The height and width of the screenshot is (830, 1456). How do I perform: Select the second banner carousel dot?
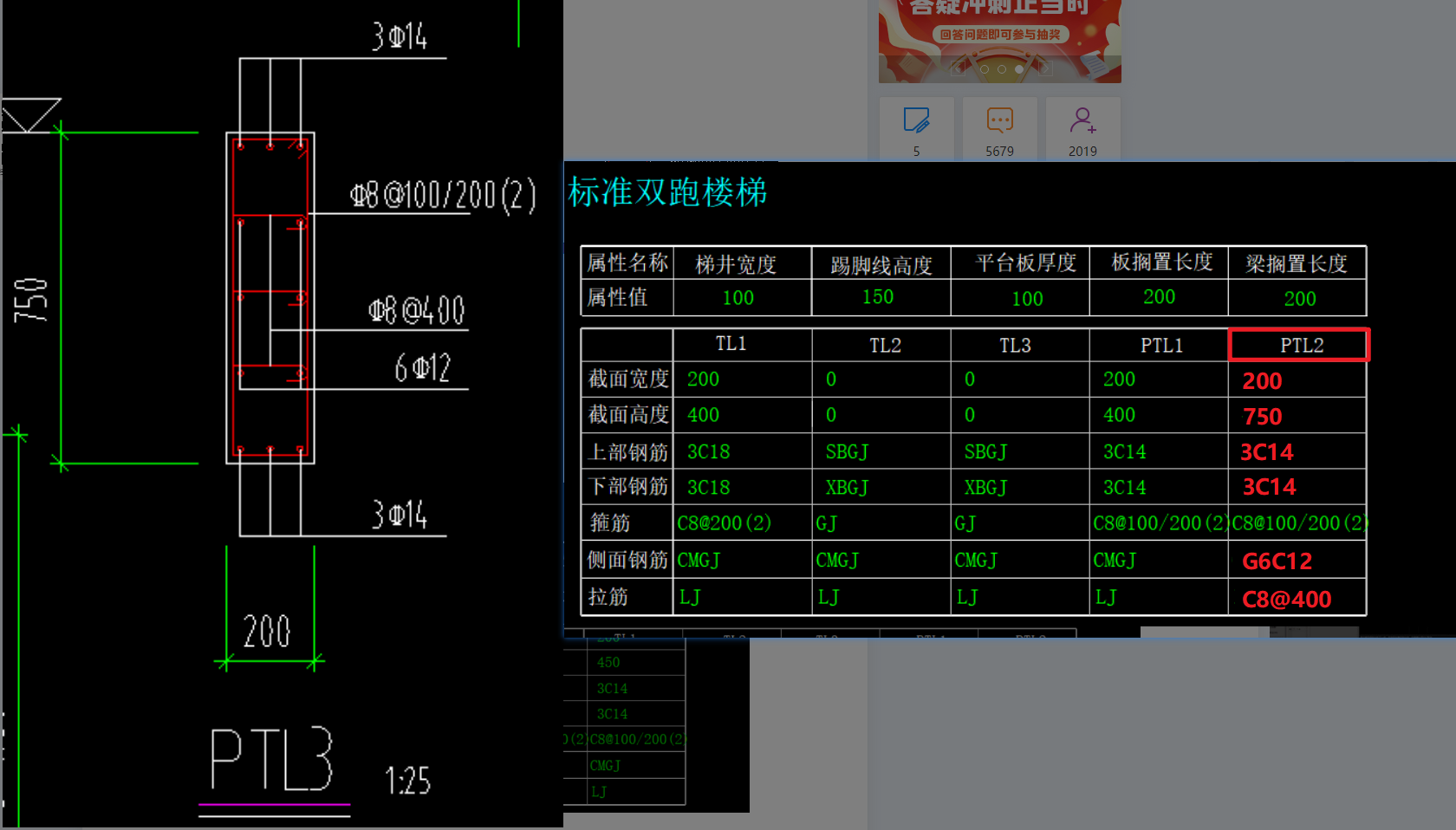(x=1002, y=69)
